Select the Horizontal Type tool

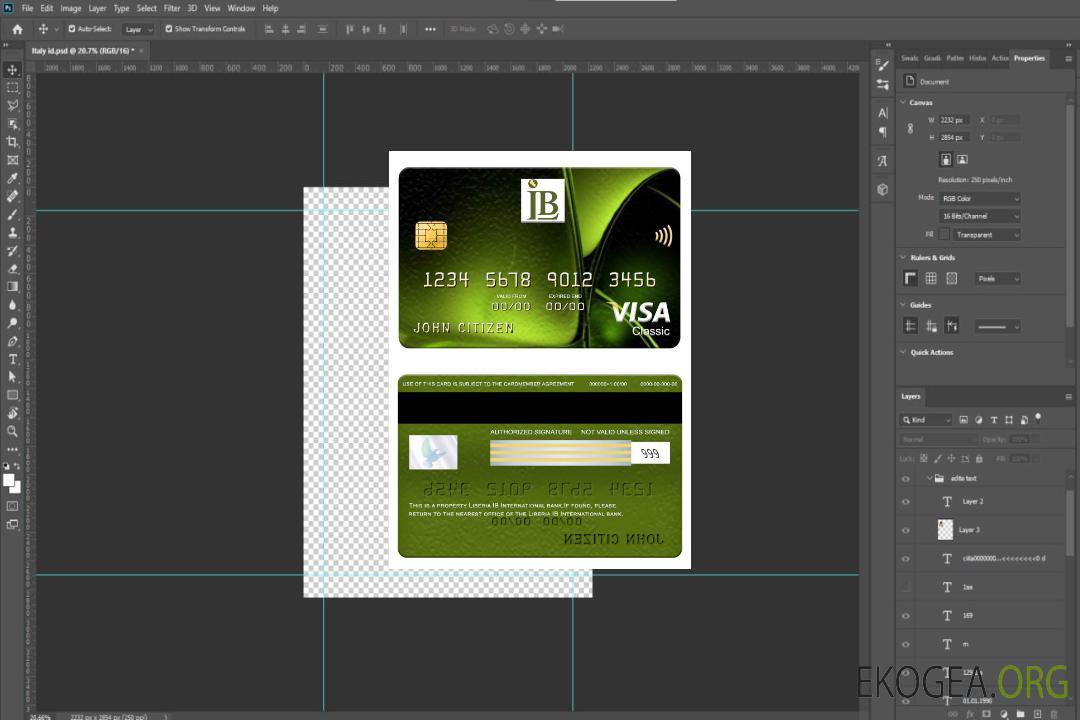(12, 359)
